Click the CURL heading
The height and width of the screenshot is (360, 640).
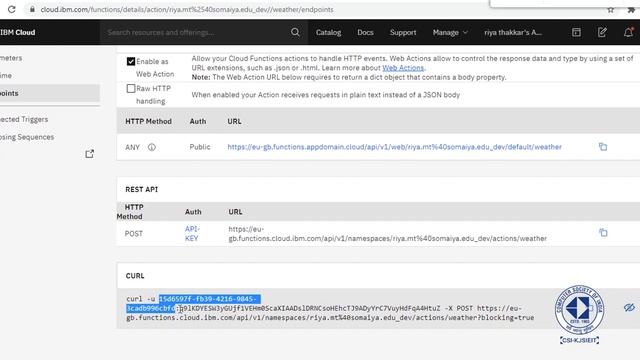[135, 276]
